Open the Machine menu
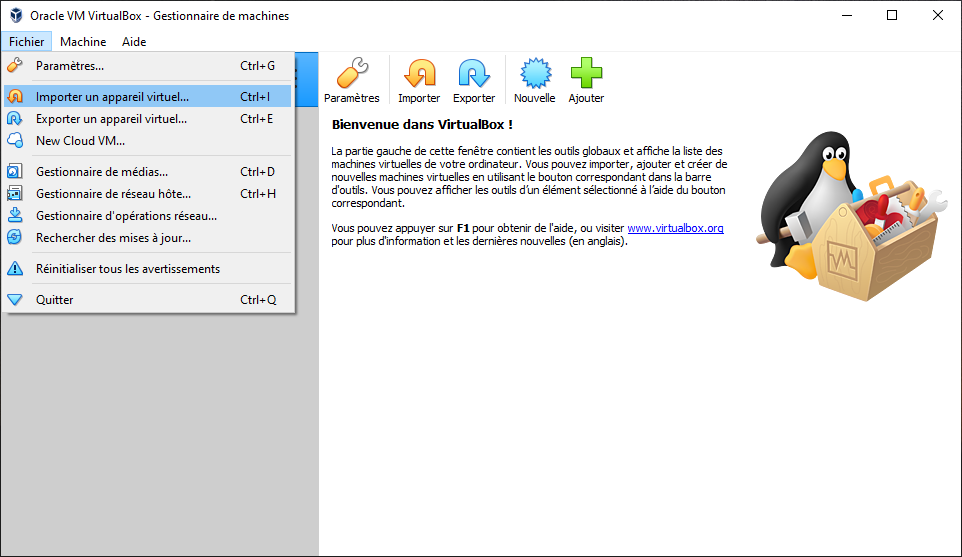This screenshot has width=962, height=557. click(83, 42)
